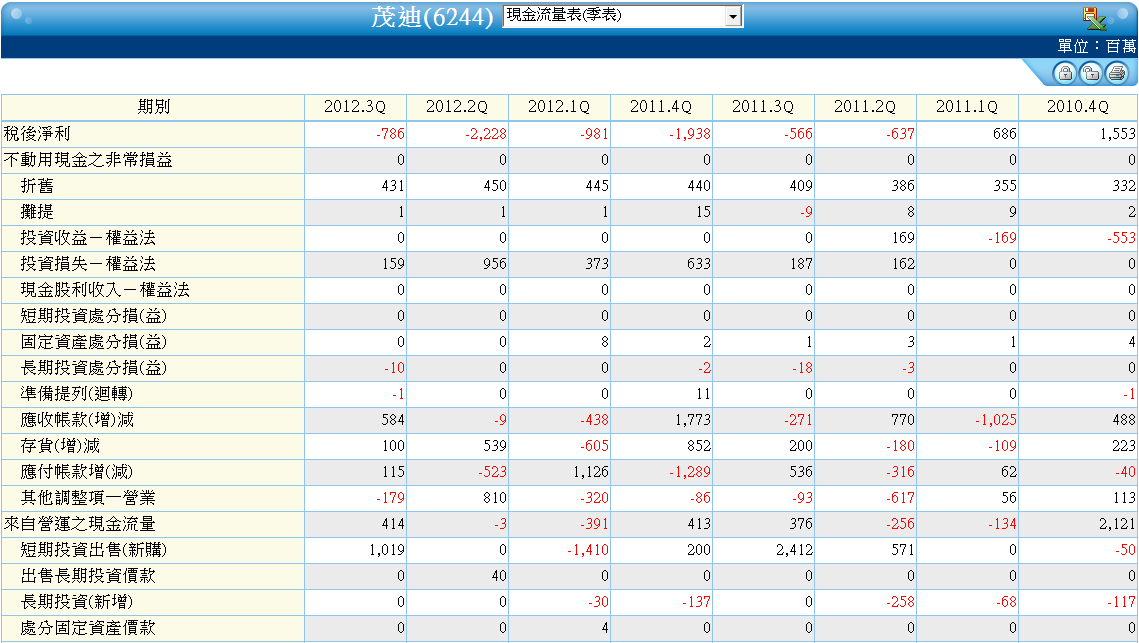Click the -1,025 receivables value

pos(996,420)
